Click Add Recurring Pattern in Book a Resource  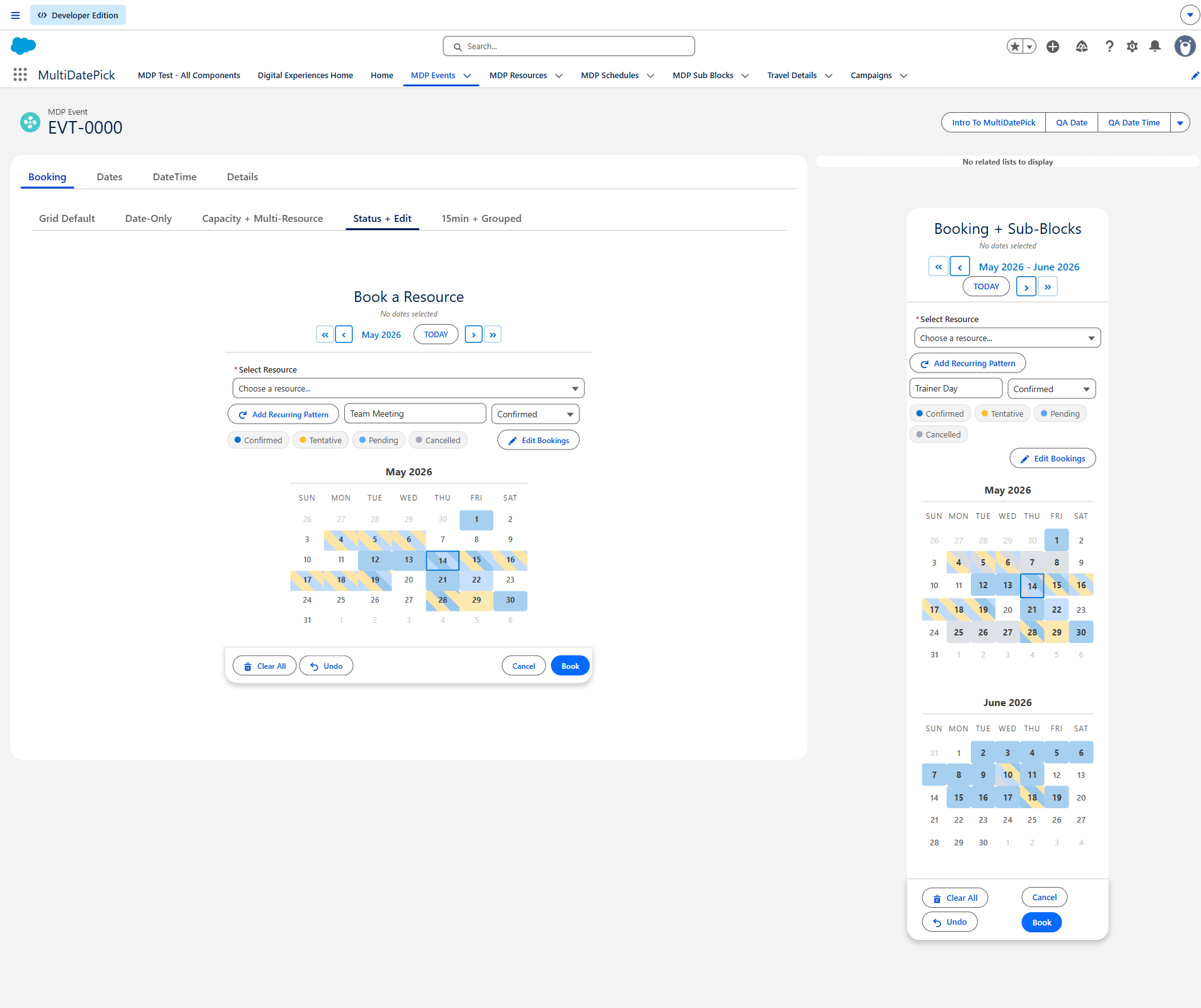[x=284, y=414]
